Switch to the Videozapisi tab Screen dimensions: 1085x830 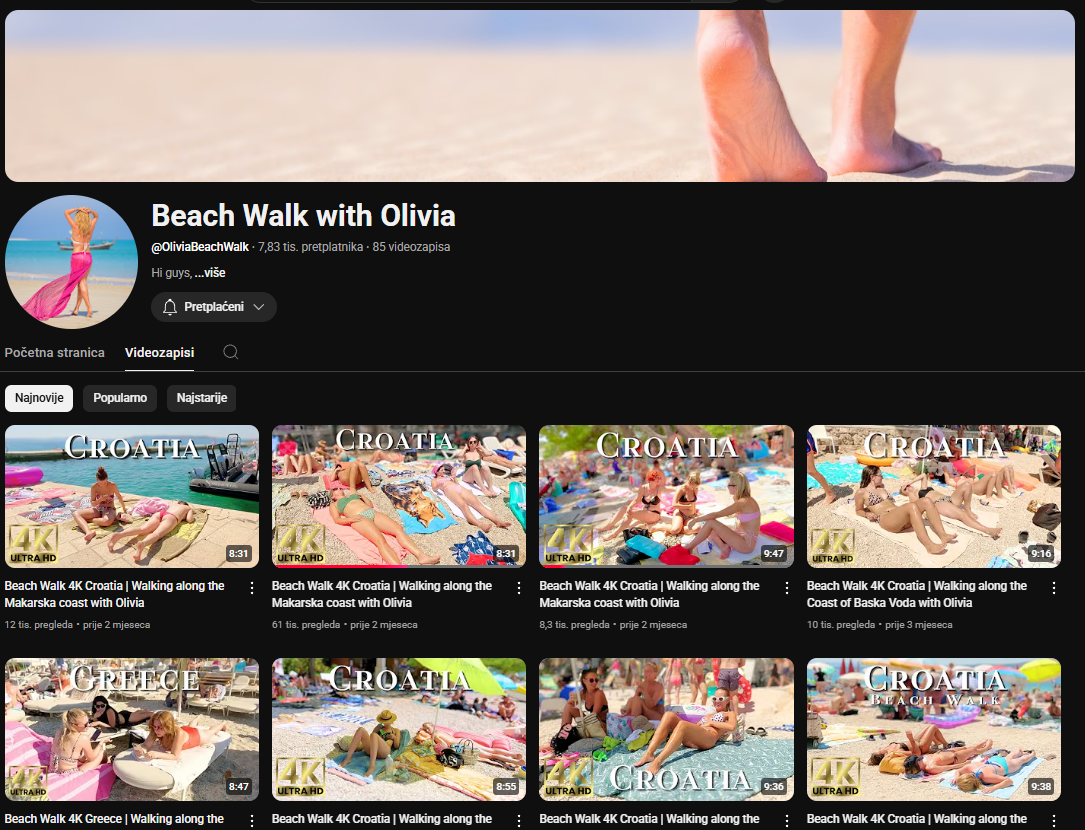(159, 353)
